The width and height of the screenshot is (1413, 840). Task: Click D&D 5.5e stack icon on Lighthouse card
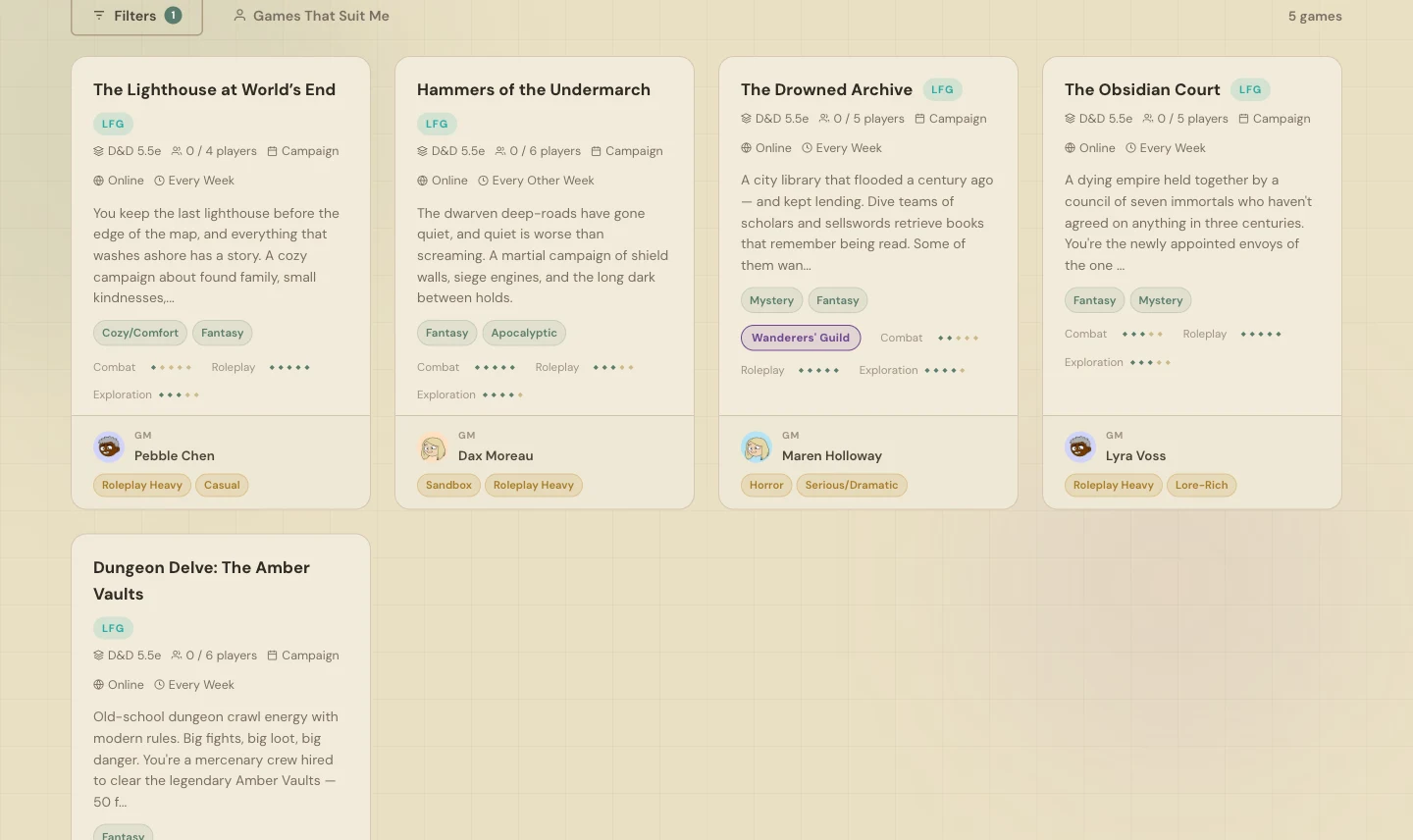98,151
